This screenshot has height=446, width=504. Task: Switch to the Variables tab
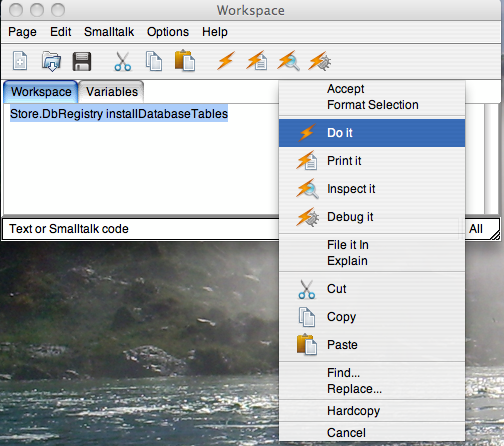(x=112, y=92)
